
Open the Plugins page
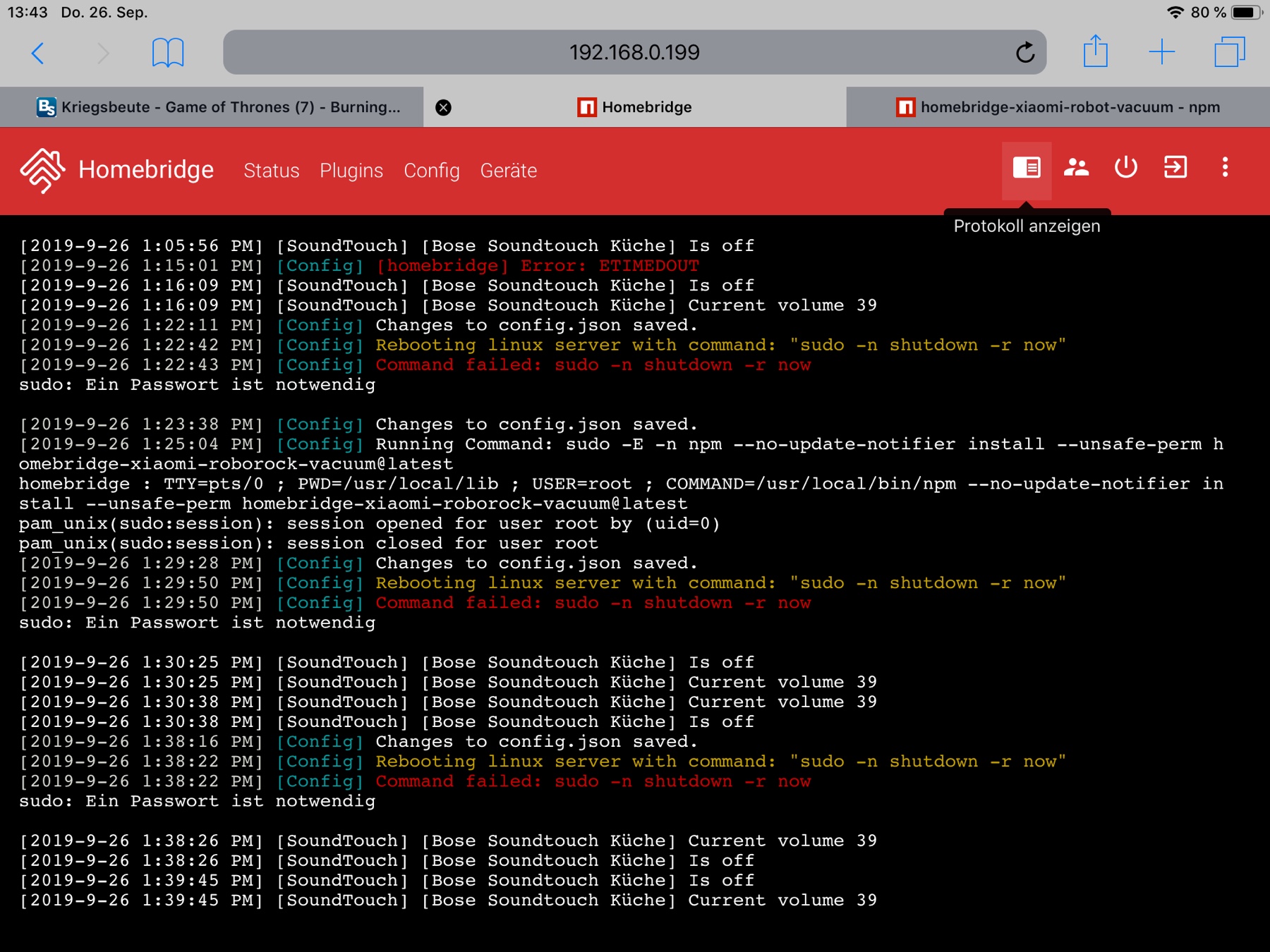[351, 171]
